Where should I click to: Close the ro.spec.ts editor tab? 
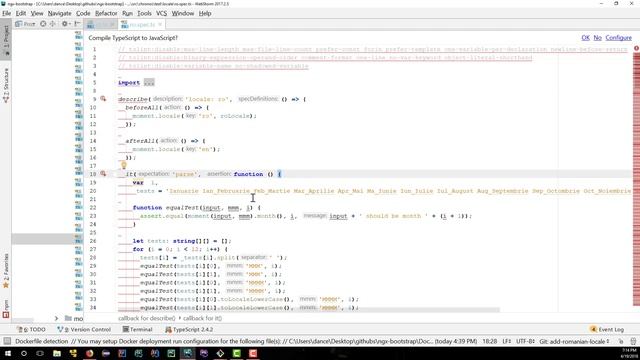coord(160,24)
